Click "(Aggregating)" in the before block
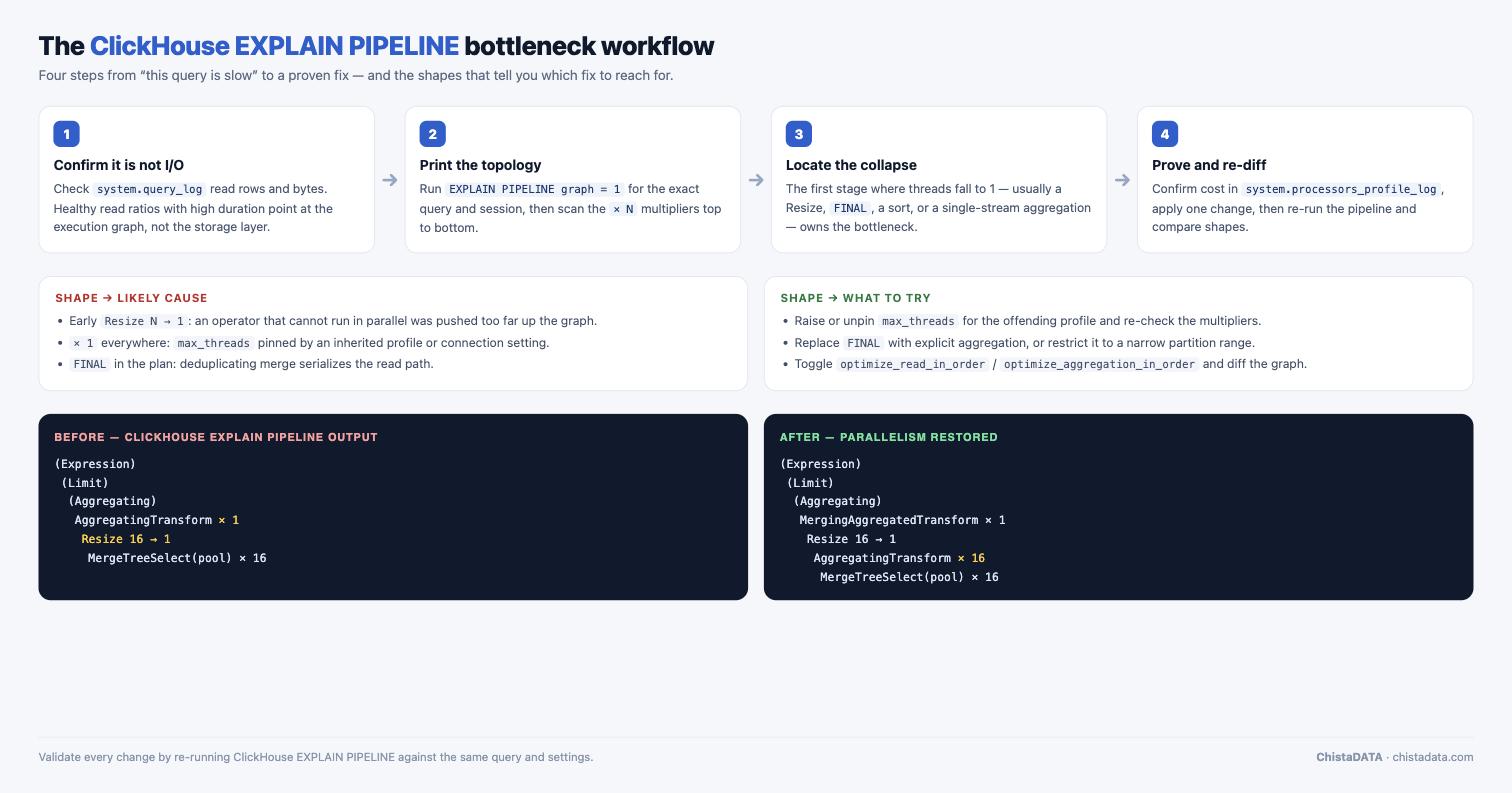This screenshot has height=793, width=1512. click(x=113, y=501)
